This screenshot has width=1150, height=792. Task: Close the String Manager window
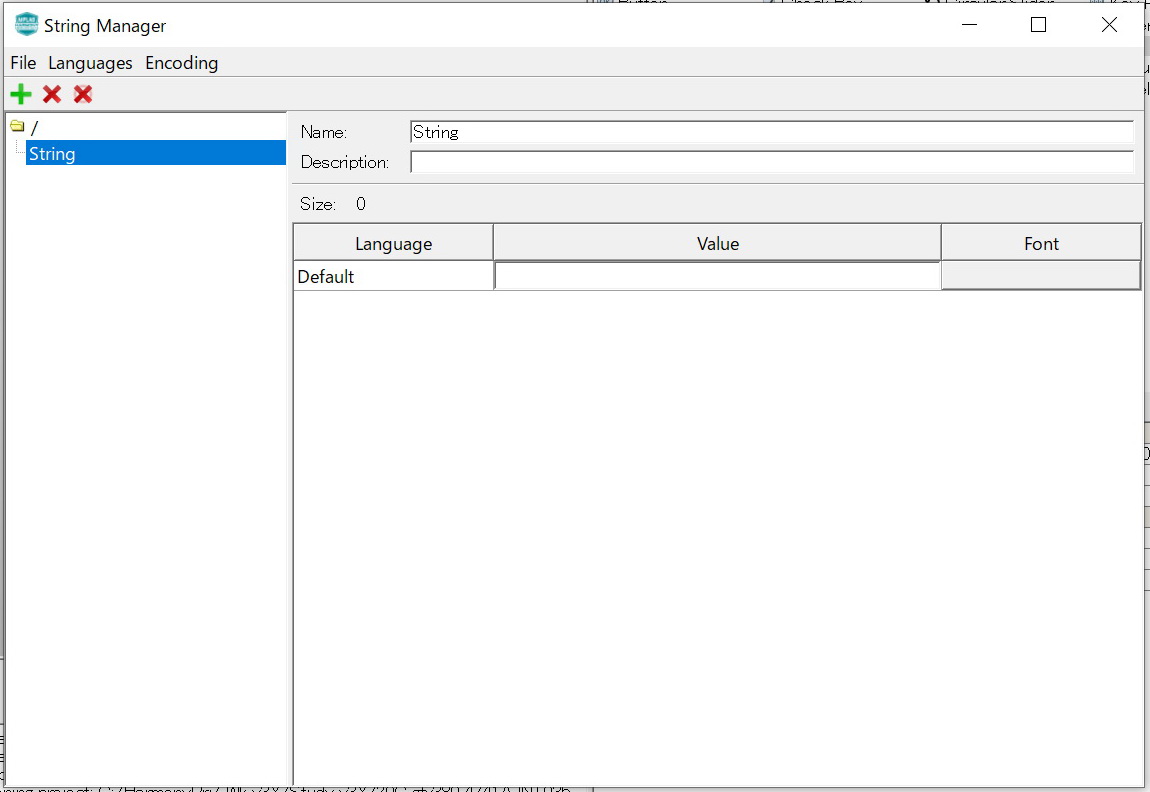[x=1109, y=25]
